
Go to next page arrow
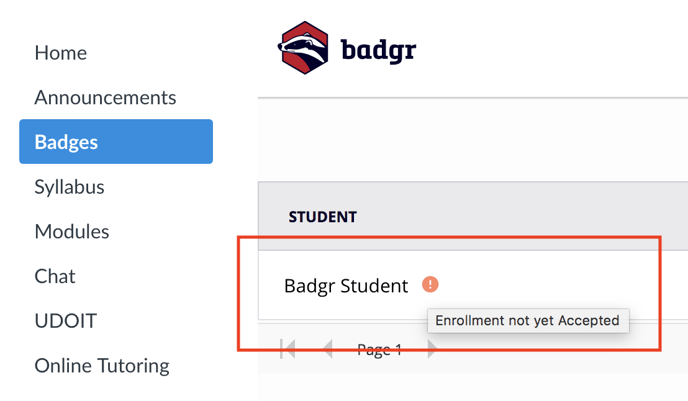tap(432, 349)
